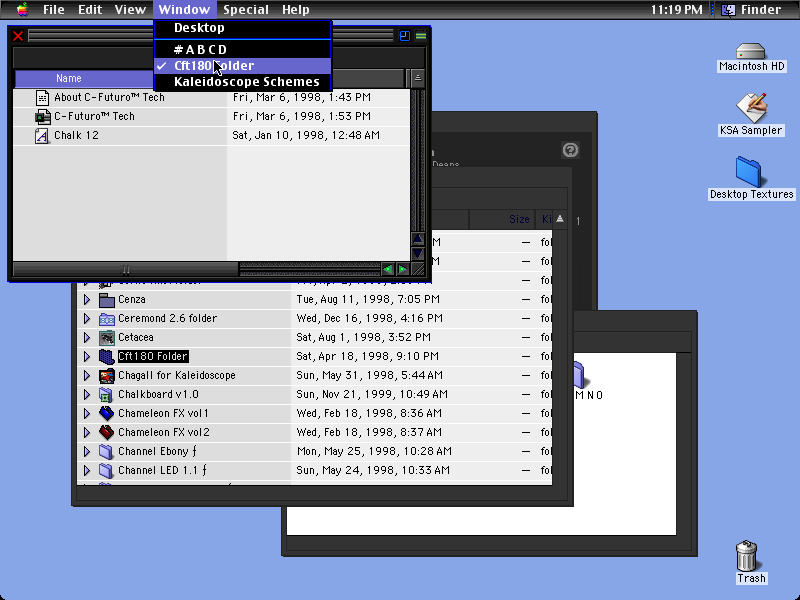This screenshot has height=600, width=800.
Task: Click the red Chameleon FX vol2 icon
Action: click(x=106, y=433)
